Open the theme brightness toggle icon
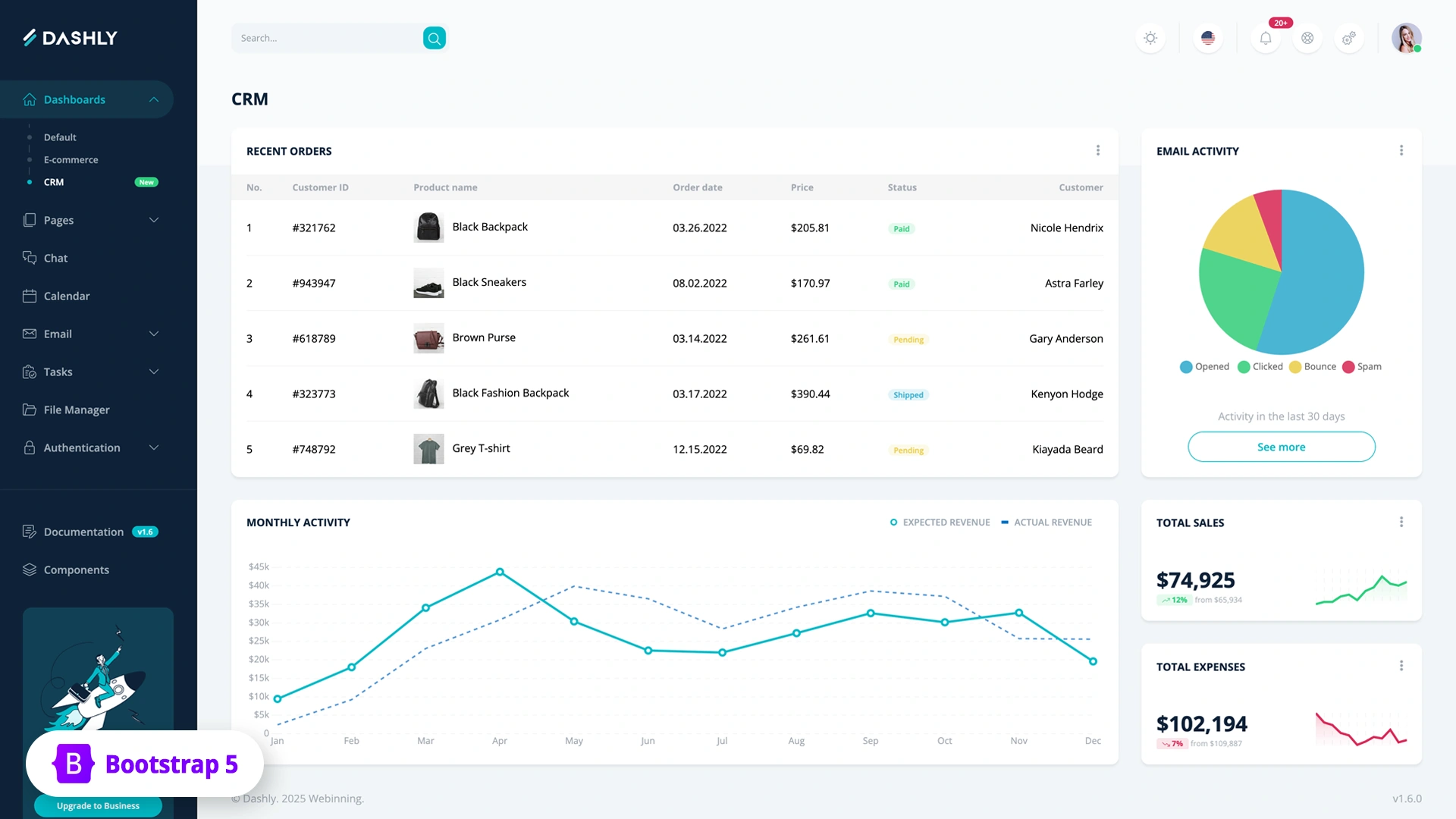The width and height of the screenshot is (1456, 819). [x=1150, y=38]
